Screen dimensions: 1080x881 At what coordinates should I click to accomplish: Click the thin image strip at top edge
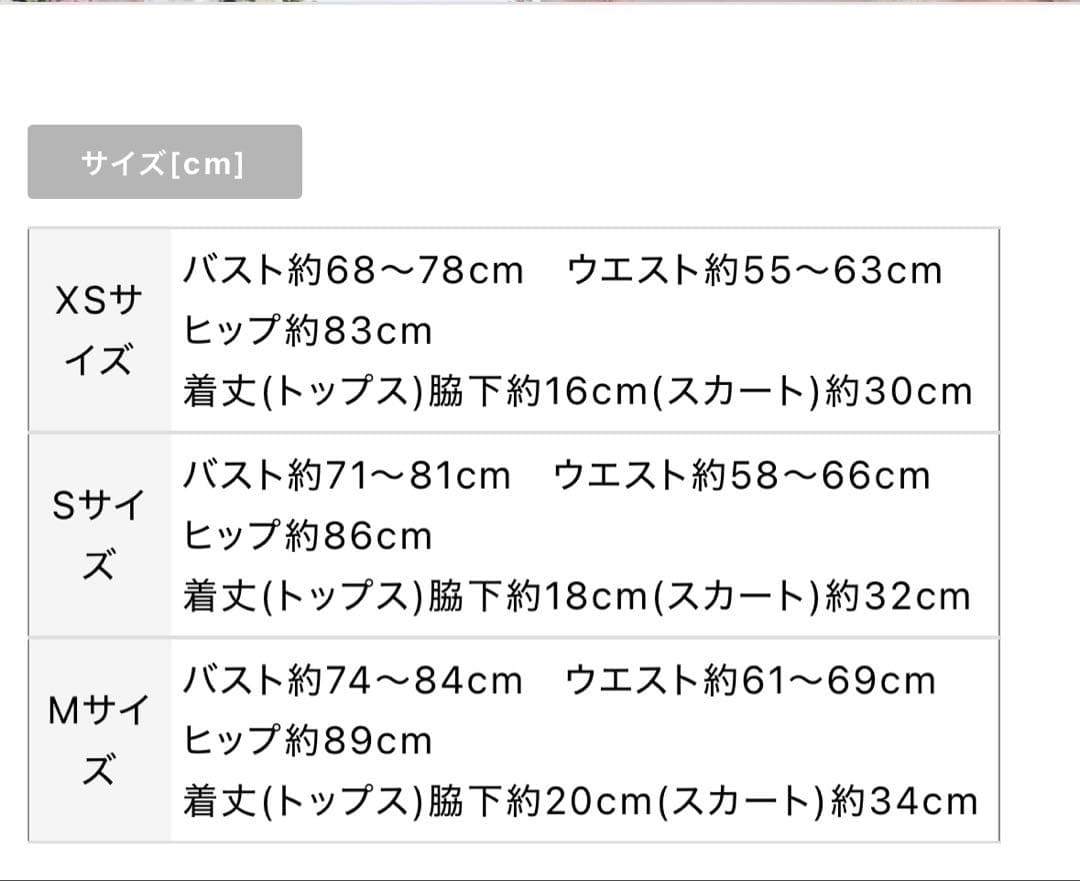(540, 2)
